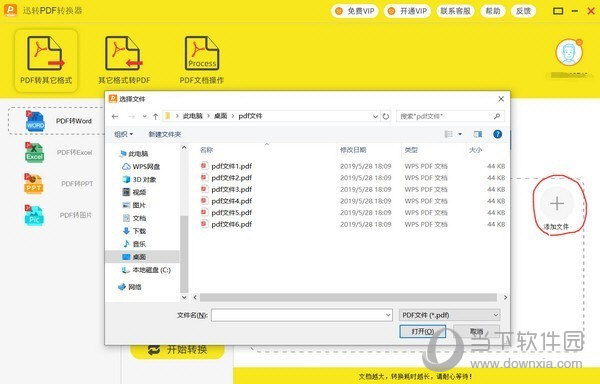Screen dimensions: 600x384
Task: Select 此电脑 in the navigation tree
Action: tap(134, 154)
